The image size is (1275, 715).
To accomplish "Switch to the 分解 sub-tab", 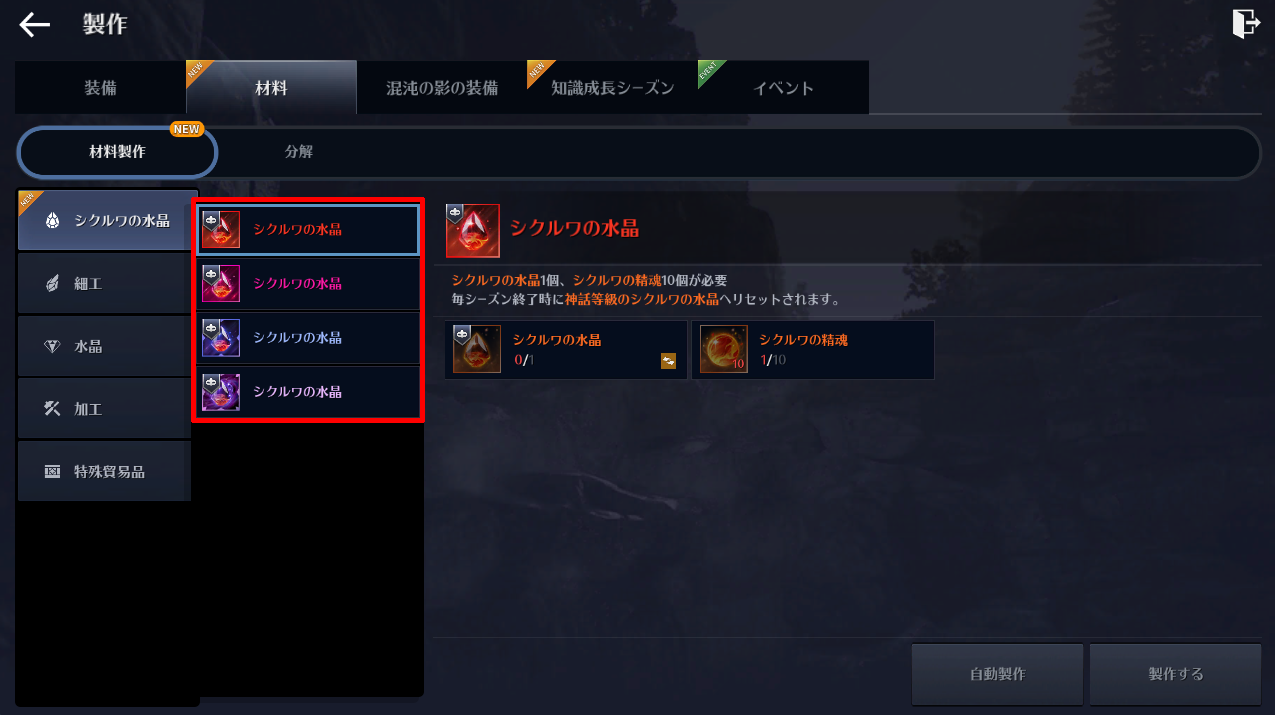I will point(299,152).
